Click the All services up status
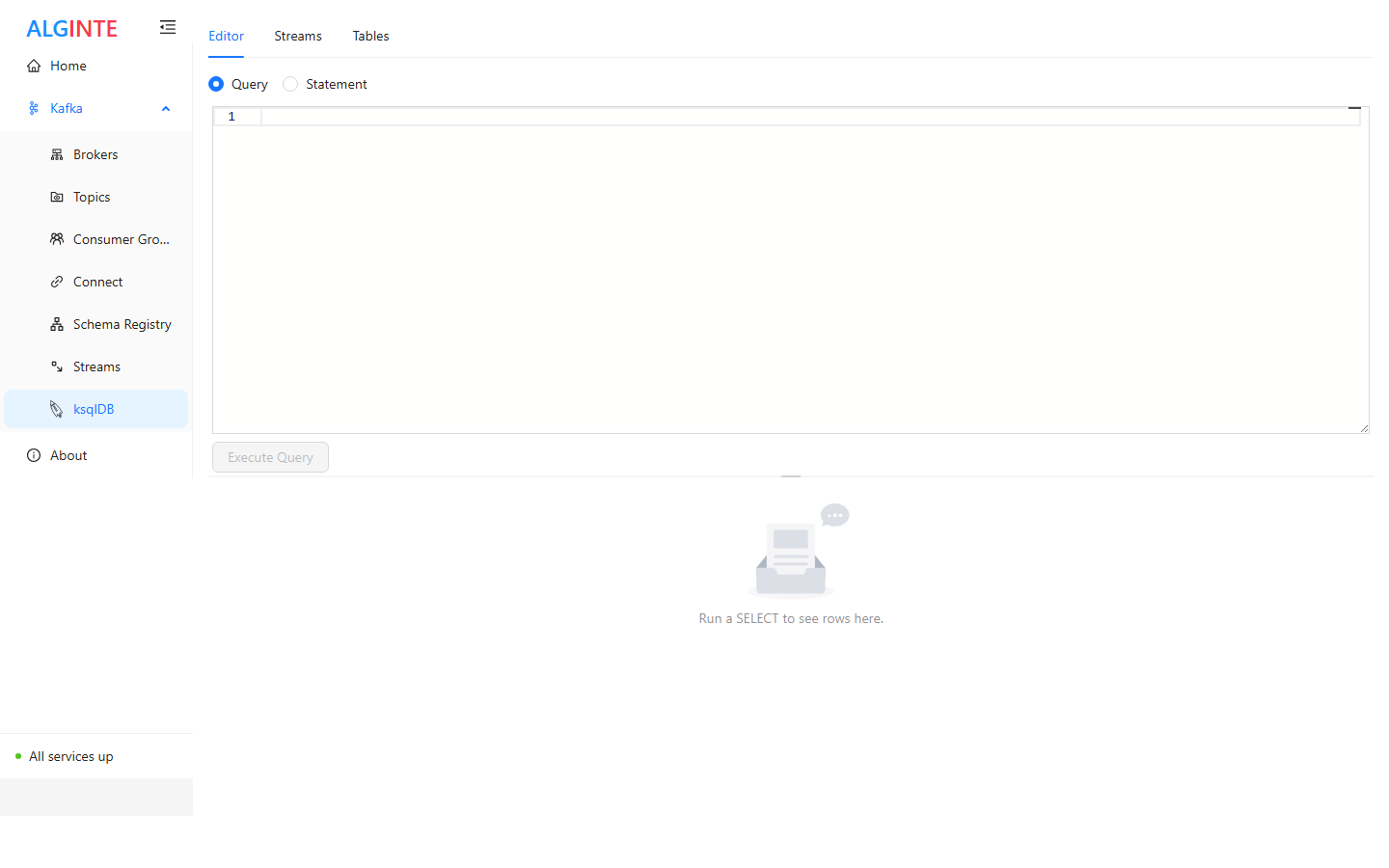1389x868 pixels. point(70,756)
